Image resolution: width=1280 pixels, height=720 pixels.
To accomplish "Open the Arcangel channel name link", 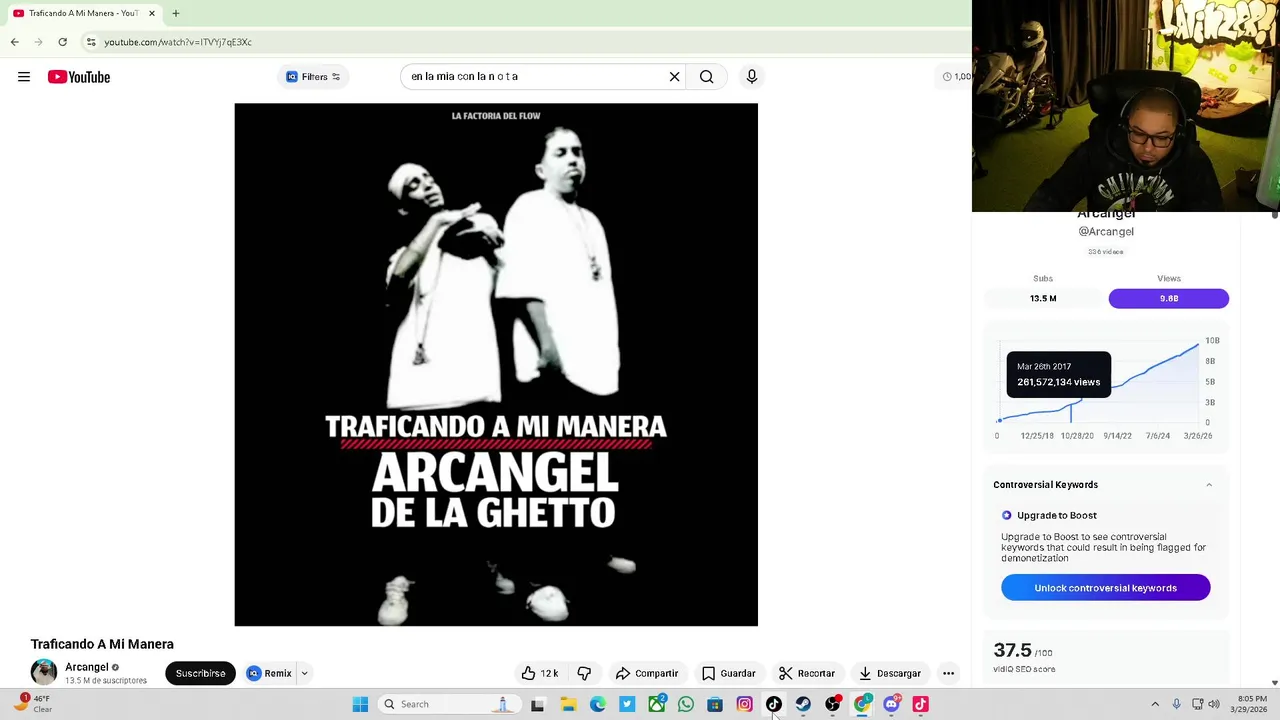I will coord(87,667).
